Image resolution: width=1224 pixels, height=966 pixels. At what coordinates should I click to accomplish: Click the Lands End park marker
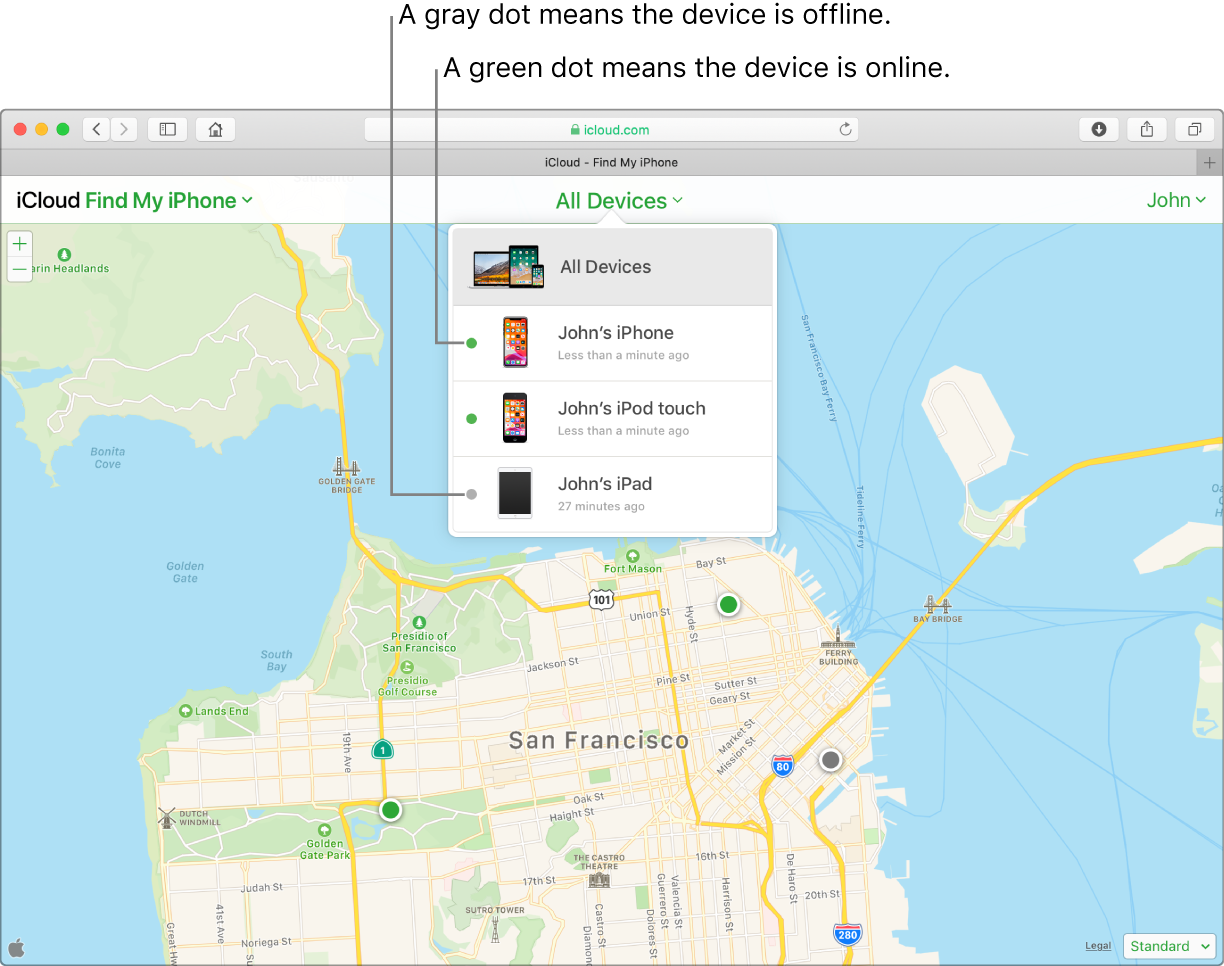[x=185, y=711]
